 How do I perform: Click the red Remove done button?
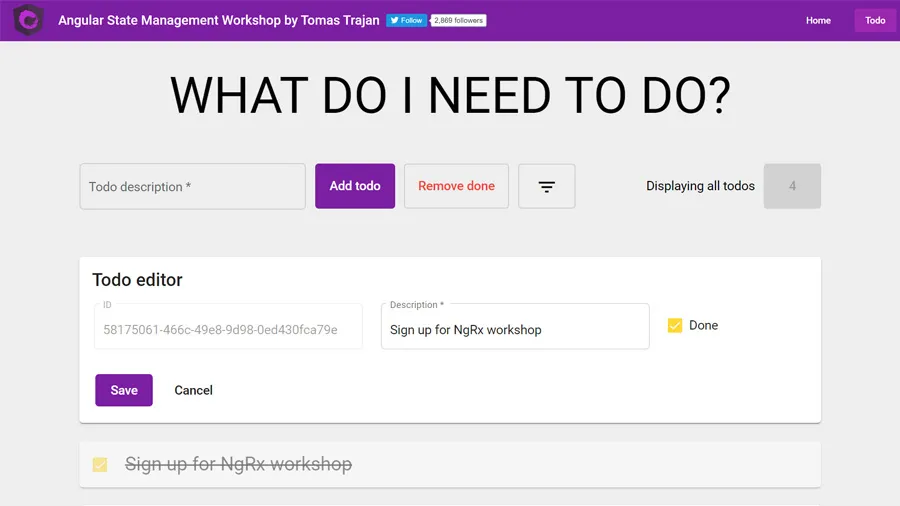pos(456,186)
